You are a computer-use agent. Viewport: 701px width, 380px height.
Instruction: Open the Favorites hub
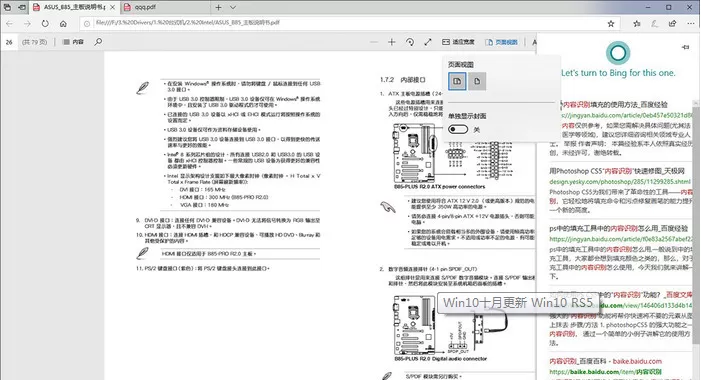pos(637,24)
